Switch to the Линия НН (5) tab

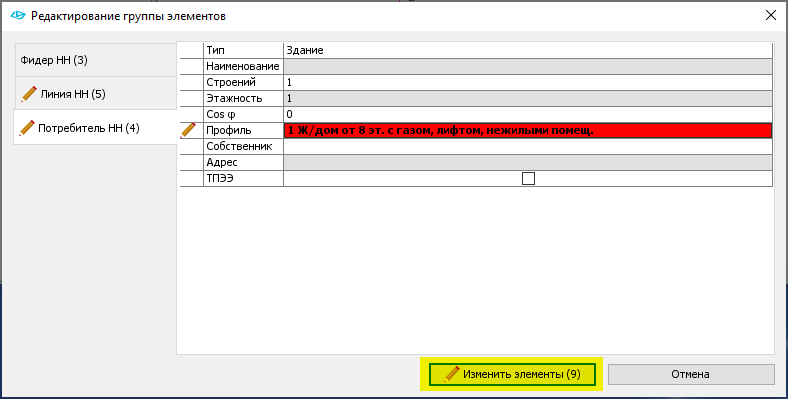tap(95, 94)
